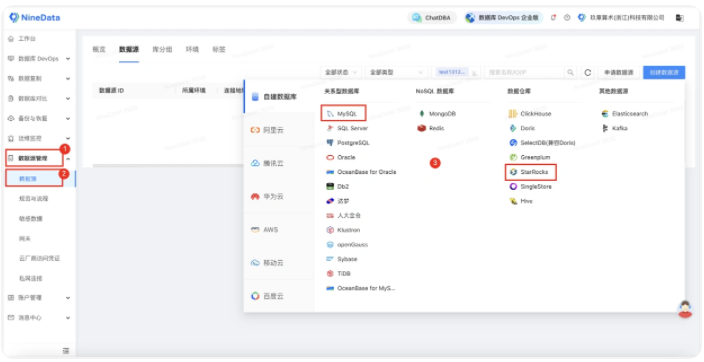Expand 数据复制 sidebar menu
The width and height of the screenshot is (704, 362).
pyautogui.click(x=40, y=79)
